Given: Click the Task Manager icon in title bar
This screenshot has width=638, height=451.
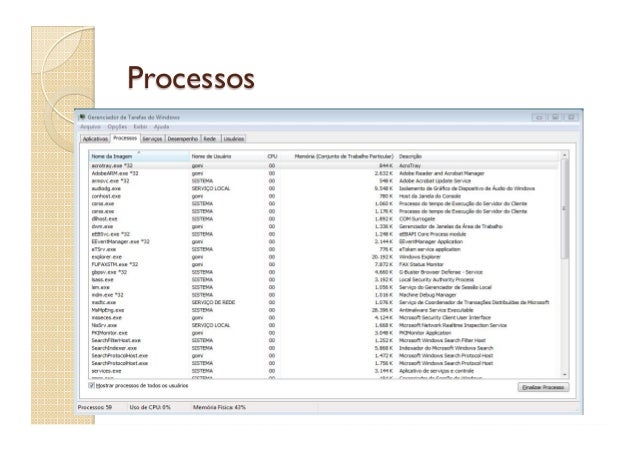Looking at the screenshot, I should [82, 117].
